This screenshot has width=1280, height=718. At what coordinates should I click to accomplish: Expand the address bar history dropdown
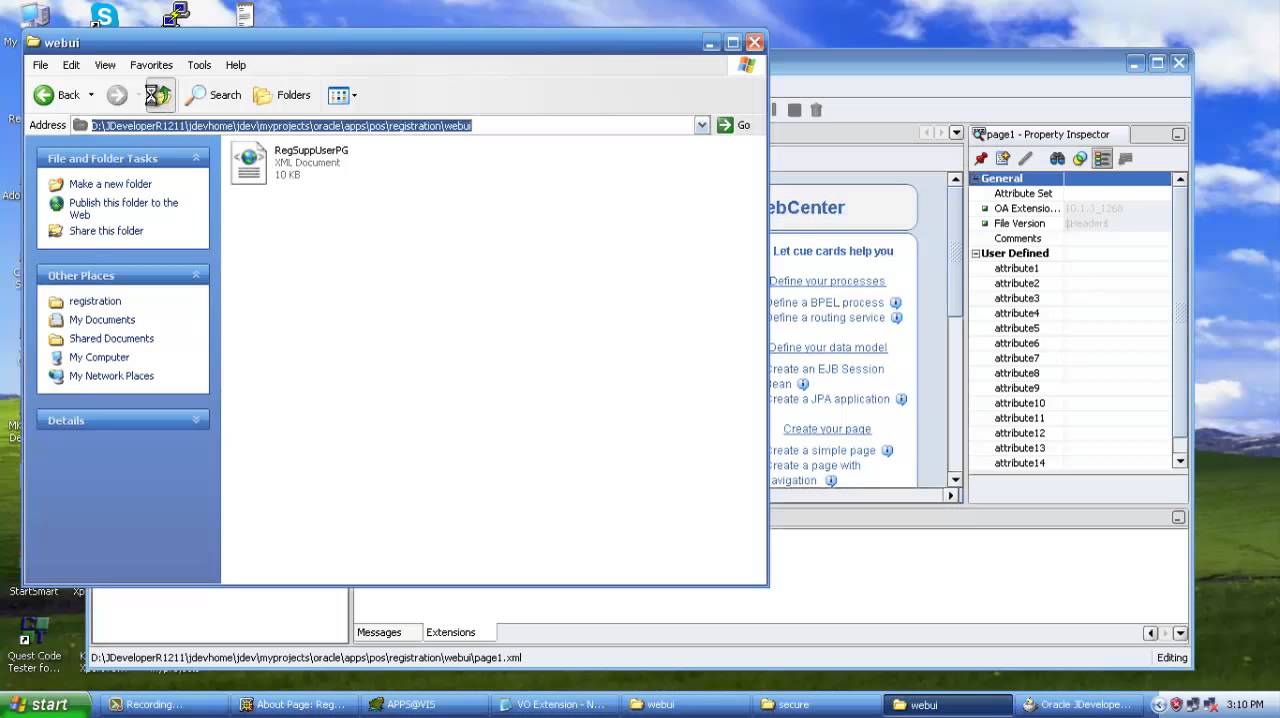tap(702, 125)
